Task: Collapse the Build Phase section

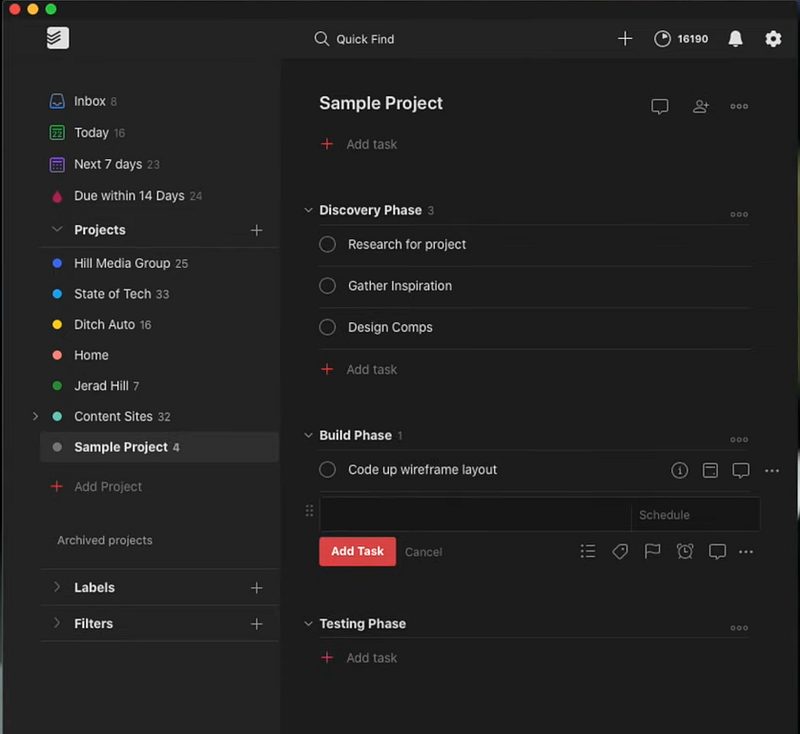Action: coord(308,435)
